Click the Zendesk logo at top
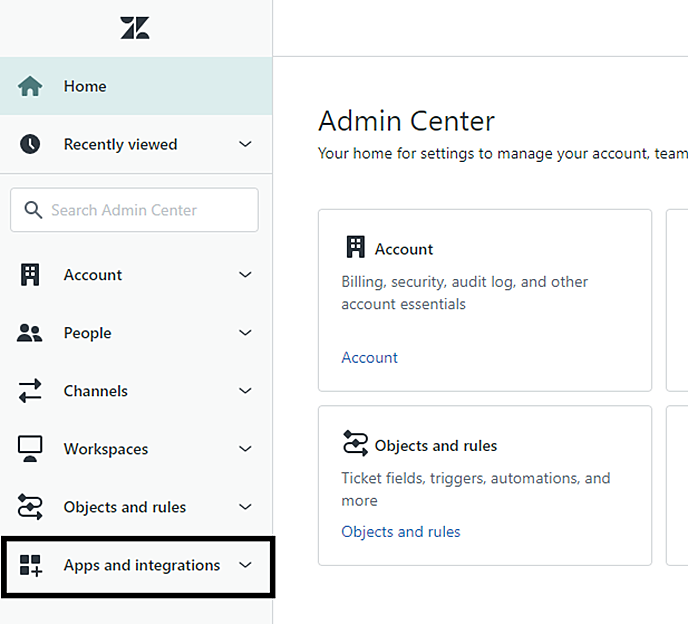Viewport: 688px width, 624px height. [135, 28]
